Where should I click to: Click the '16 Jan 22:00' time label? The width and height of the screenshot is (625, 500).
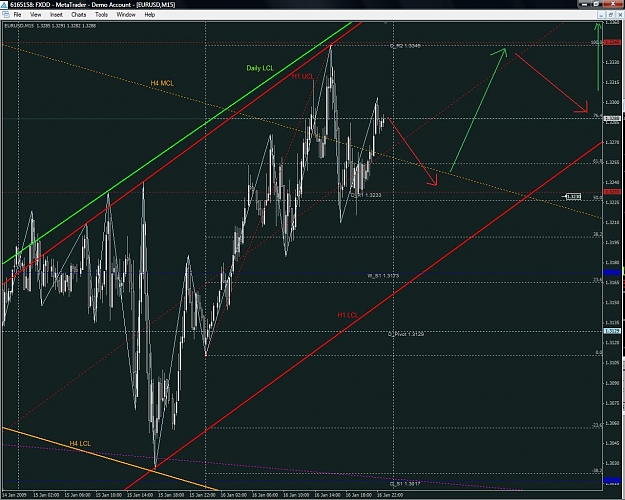tap(390, 495)
